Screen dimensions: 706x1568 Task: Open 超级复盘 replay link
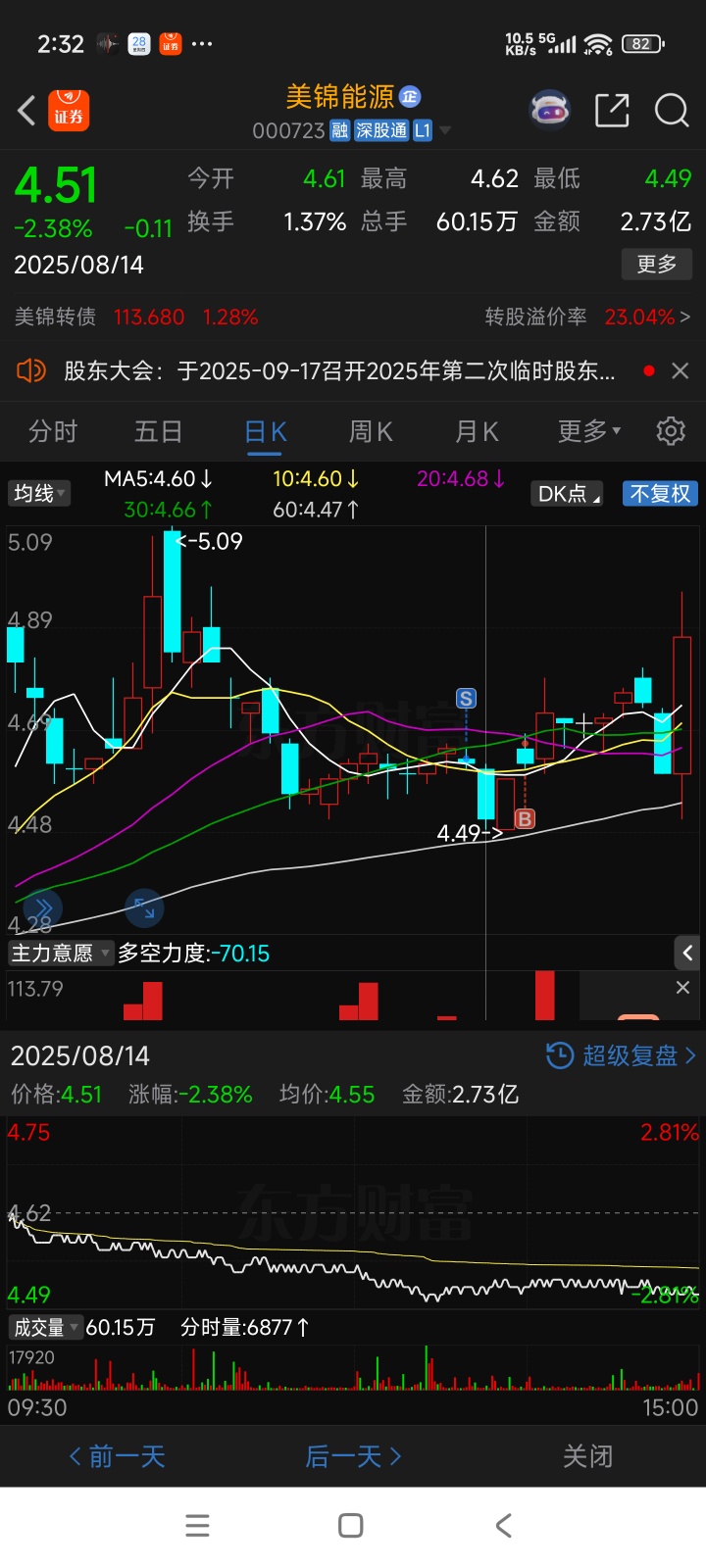[x=639, y=1055]
